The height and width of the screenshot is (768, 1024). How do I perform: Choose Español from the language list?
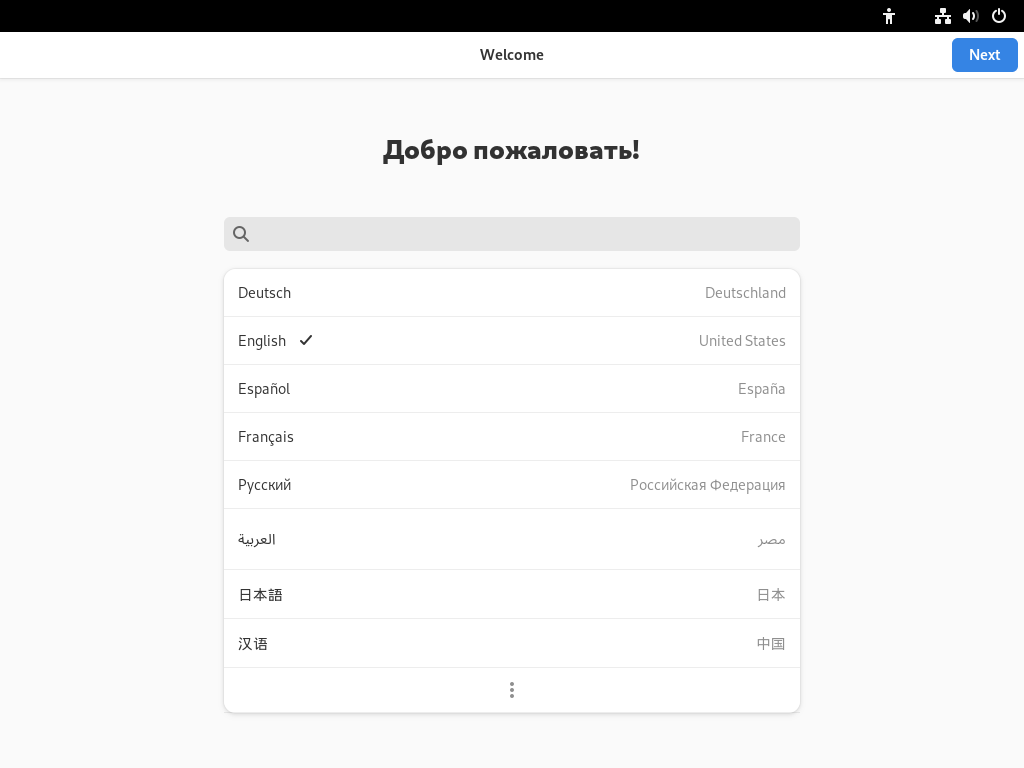(511, 389)
